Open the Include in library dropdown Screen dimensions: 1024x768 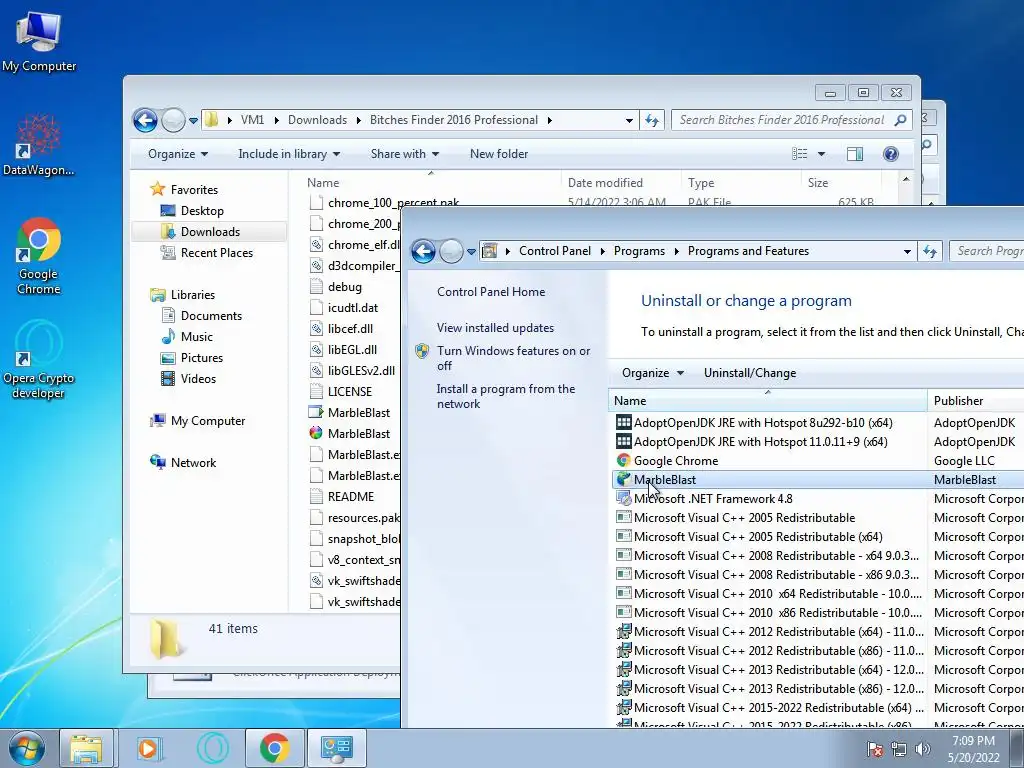coord(289,154)
